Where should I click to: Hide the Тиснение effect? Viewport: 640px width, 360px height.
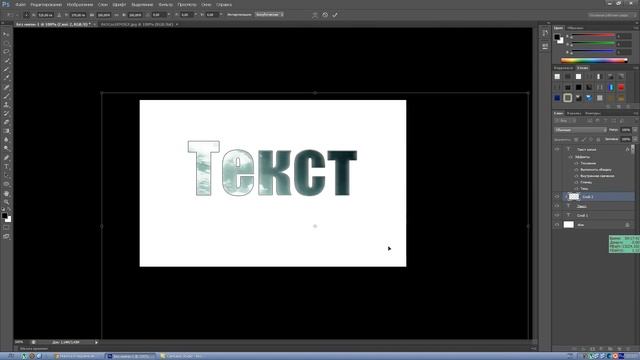(576, 163)
